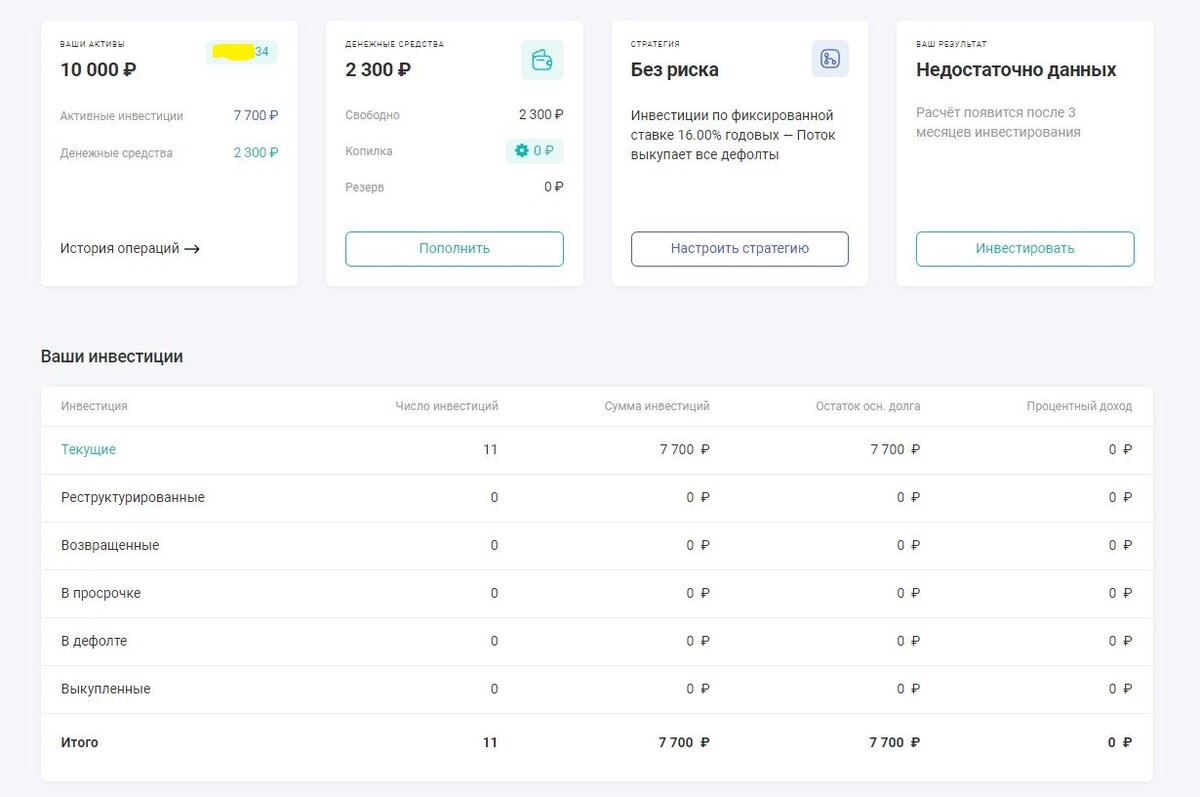Open the Текущие investments link
Viewport: 1200px width, 797px height.
coord(88,450)
